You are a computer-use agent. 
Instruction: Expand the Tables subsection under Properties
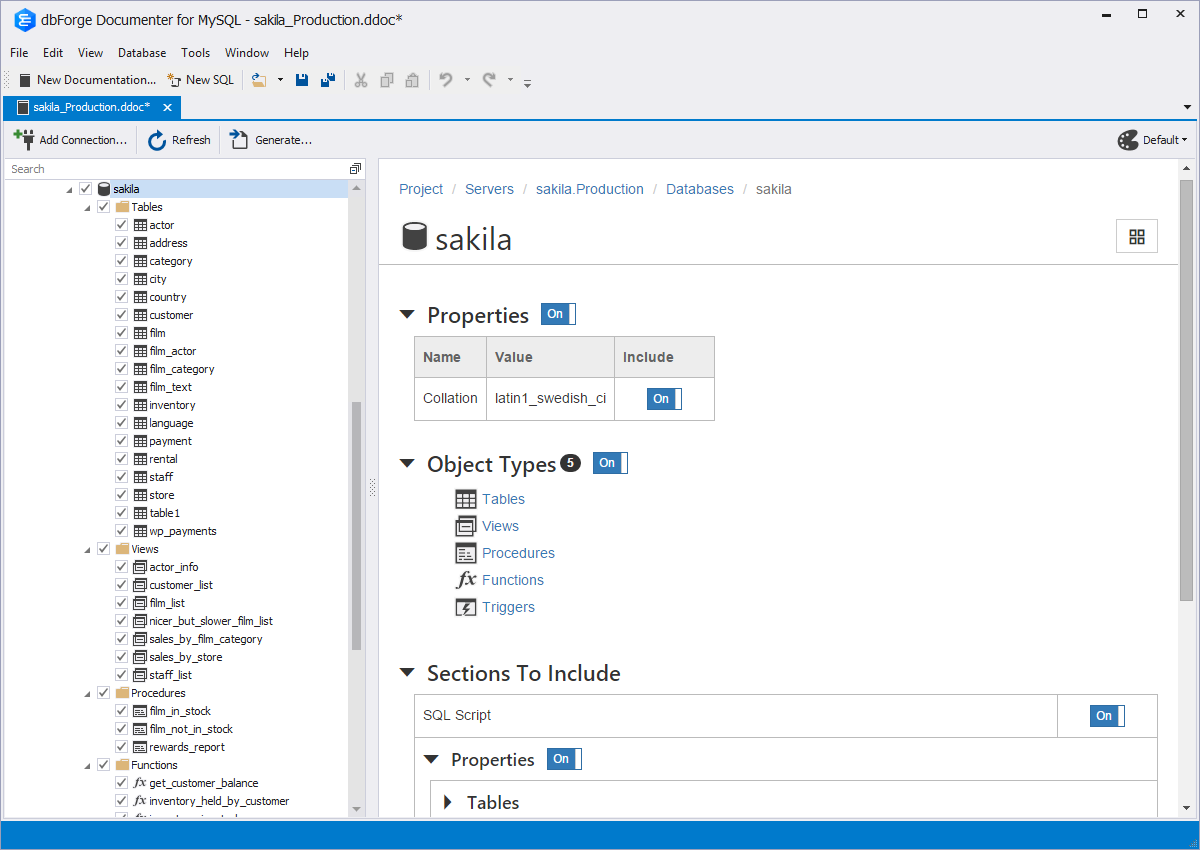447,802
